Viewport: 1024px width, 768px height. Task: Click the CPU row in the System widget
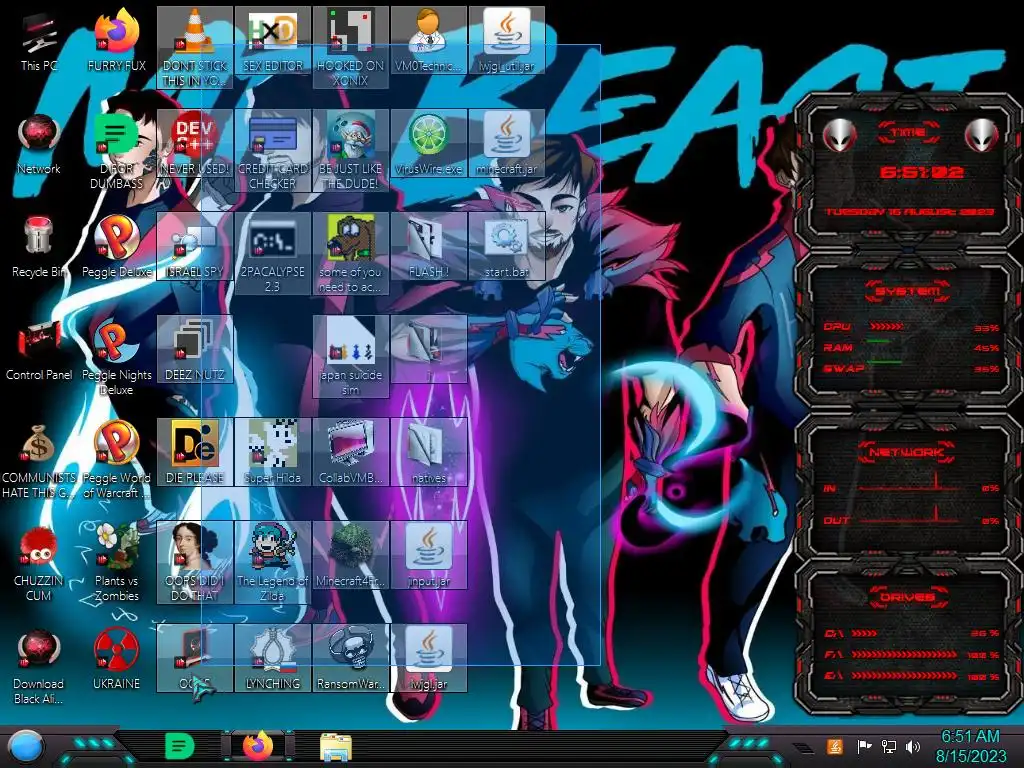click(911, 327)
